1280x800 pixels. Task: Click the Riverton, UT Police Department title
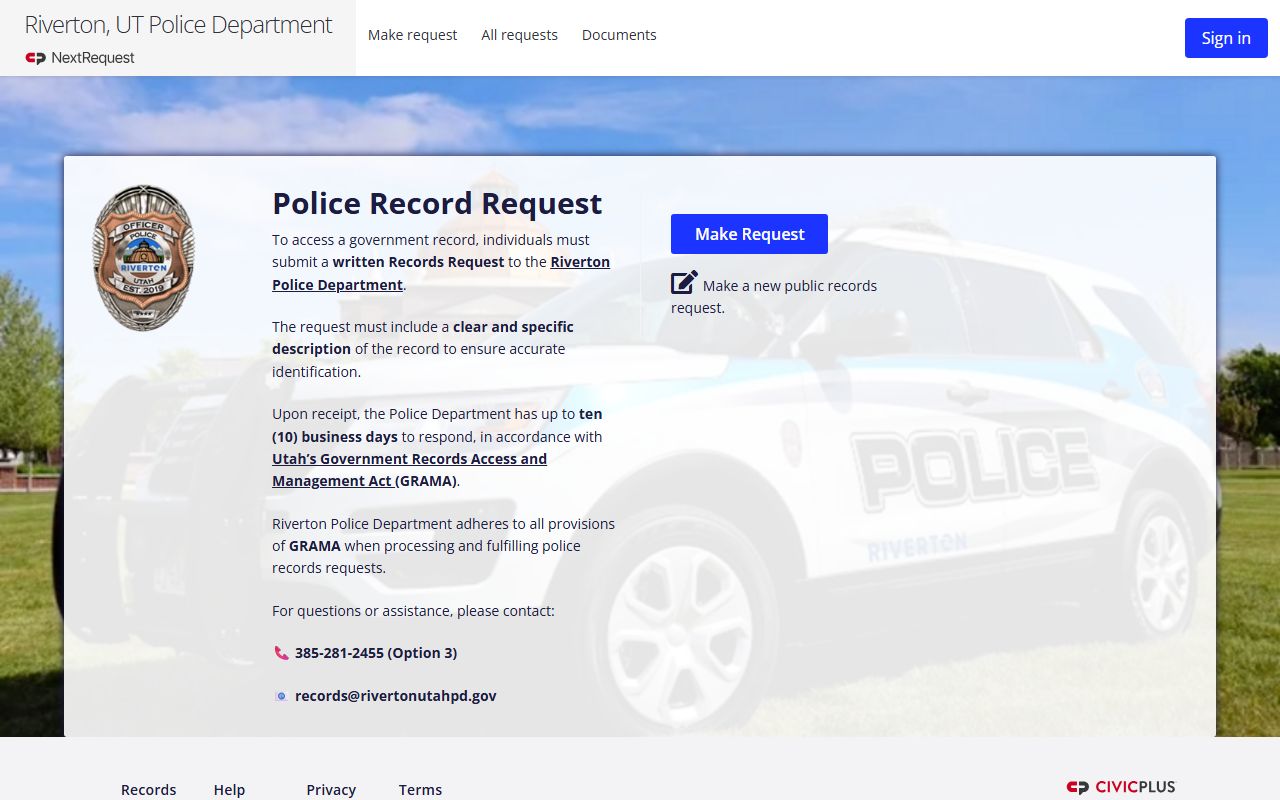[178, 25]
